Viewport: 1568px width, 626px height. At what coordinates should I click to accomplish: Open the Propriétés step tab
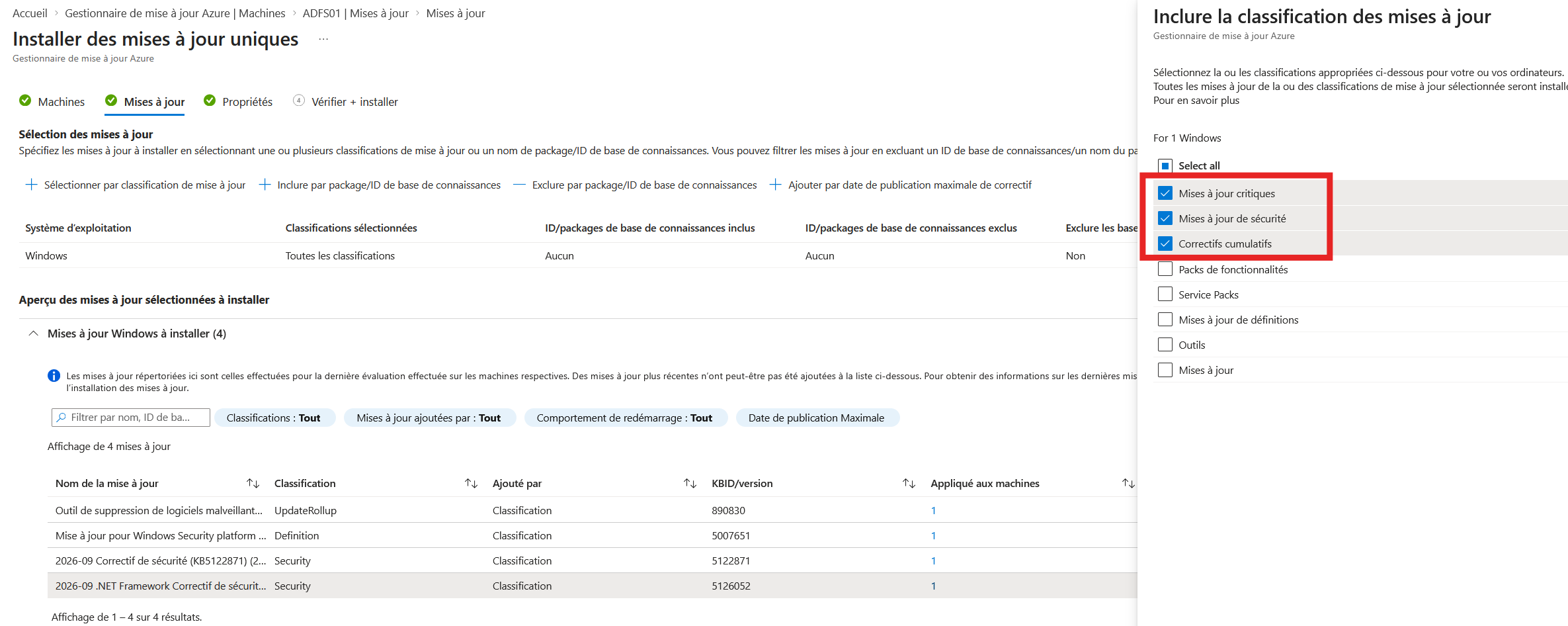click(x=238, y=102)
